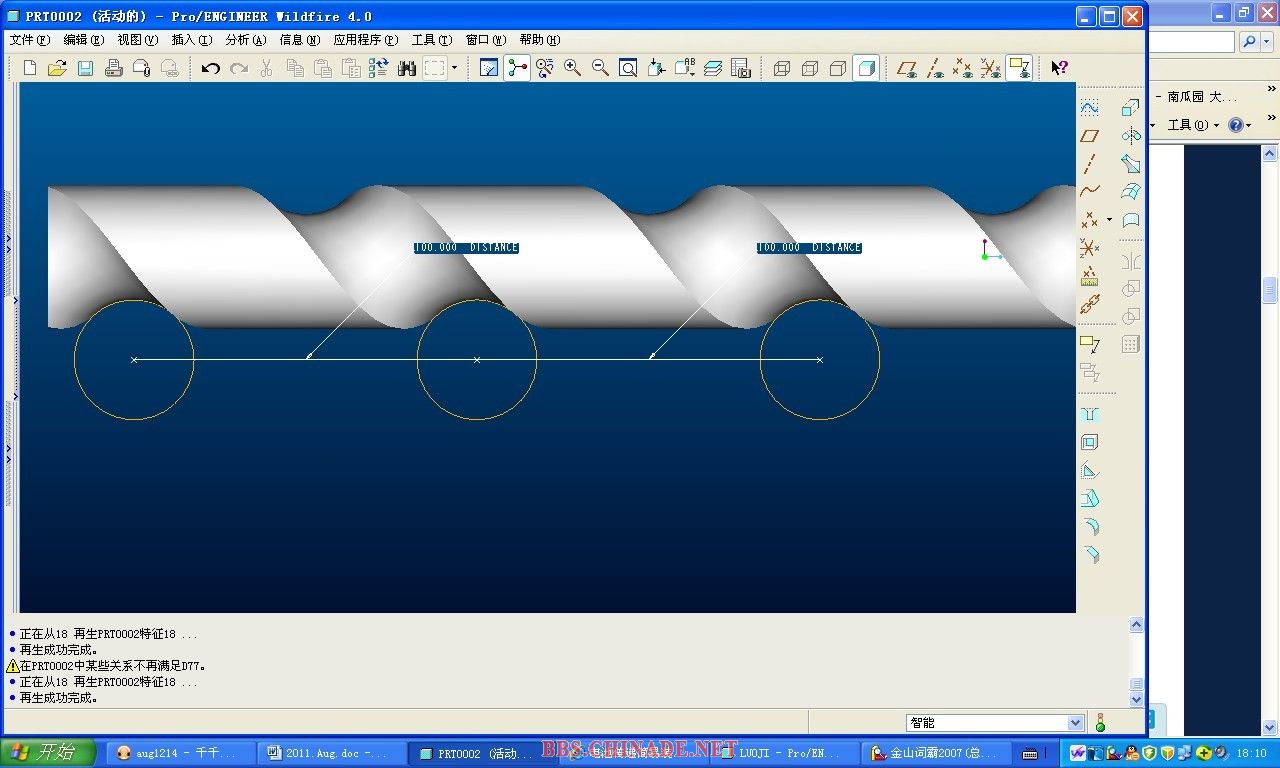Open the 窗口 (Window) menu
This screenshot has width=1280, height=768.
coord(486,40)
